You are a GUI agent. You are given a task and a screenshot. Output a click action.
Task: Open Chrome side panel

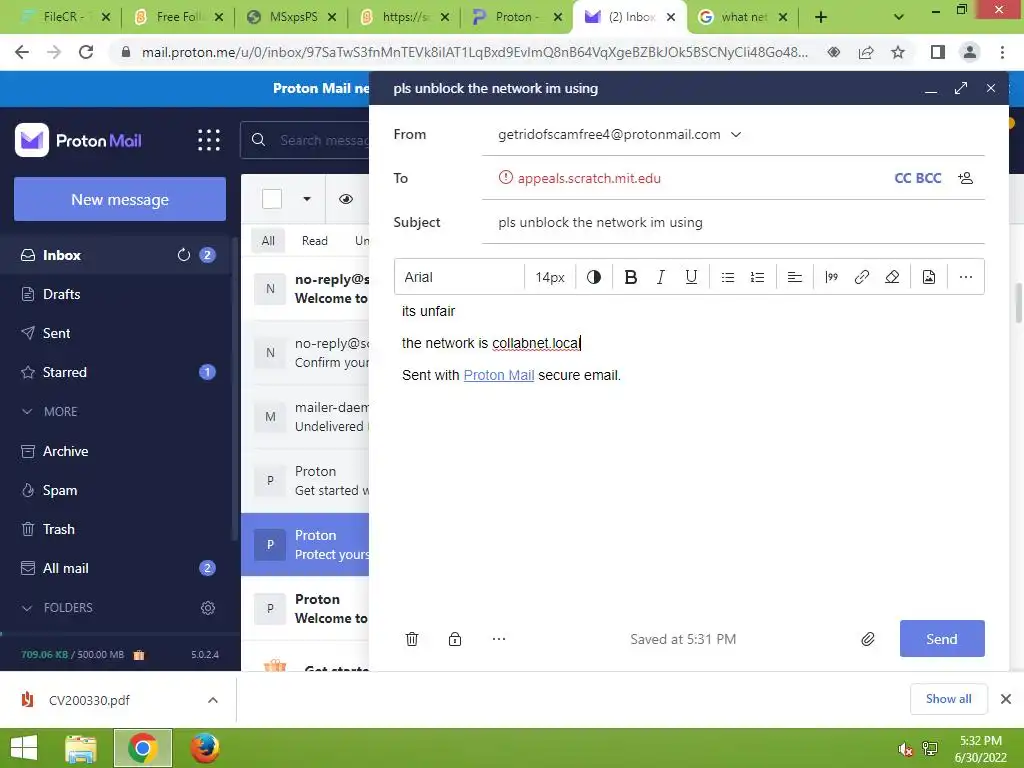pos(938,52)
